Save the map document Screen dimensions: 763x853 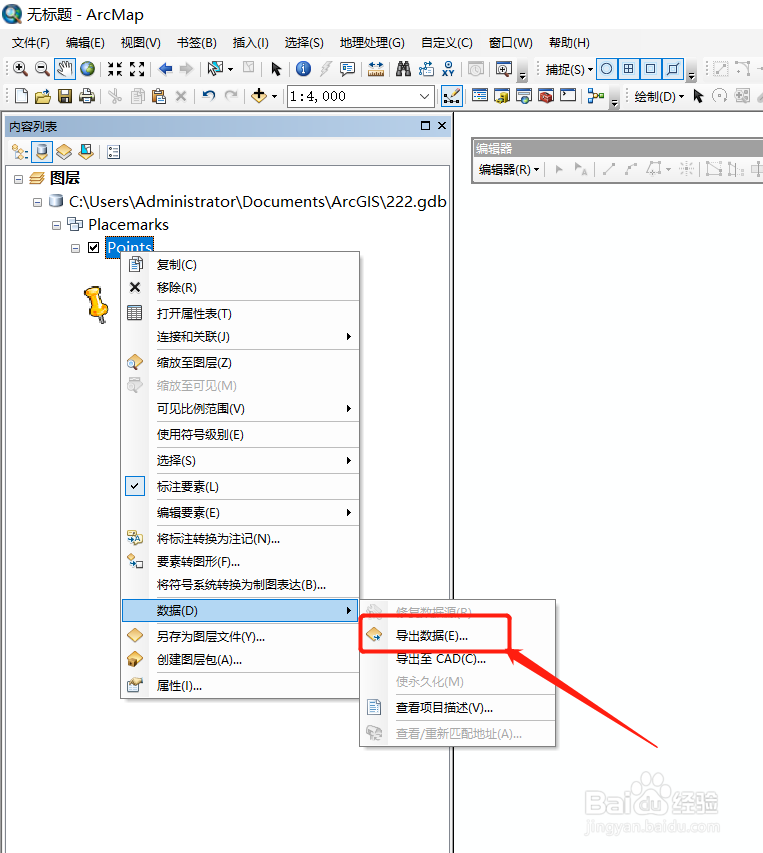tap(65, 96)
